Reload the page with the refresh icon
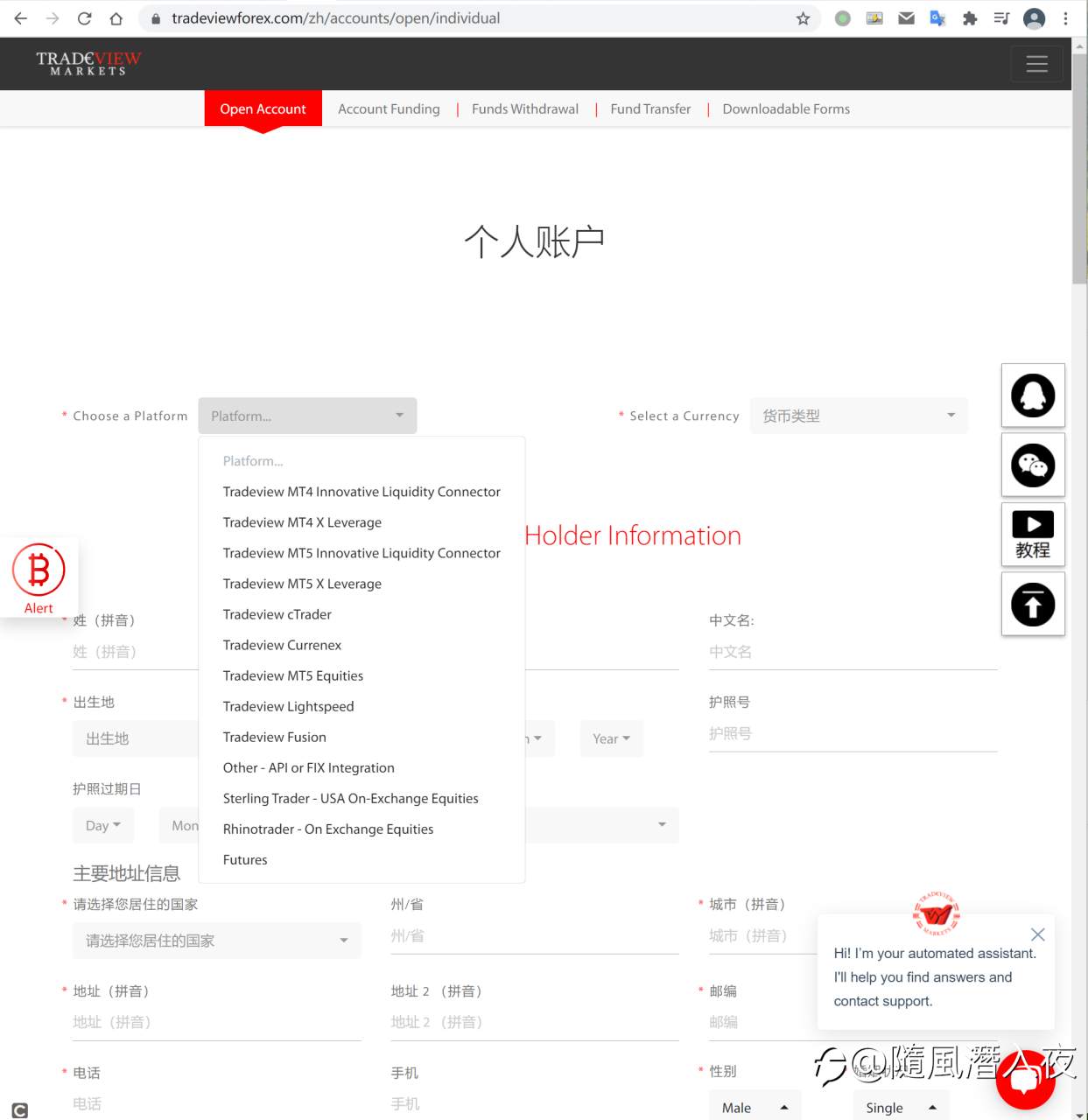1088x1120 pixels. (x=84, y=18)
